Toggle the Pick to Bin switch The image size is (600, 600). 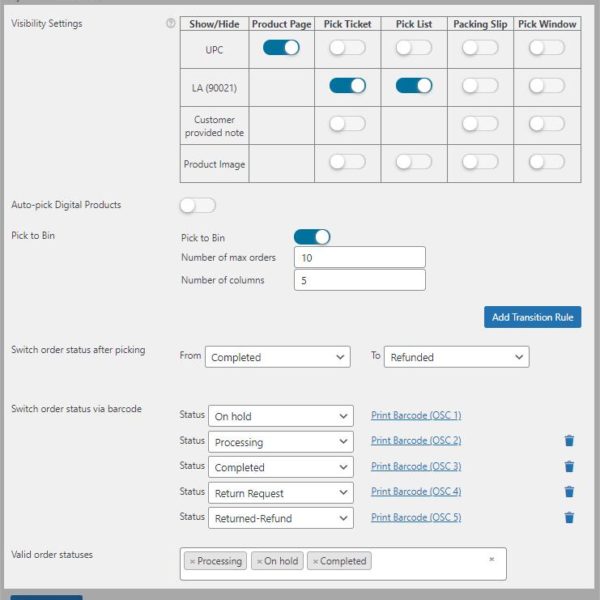[x=311, y=237]
